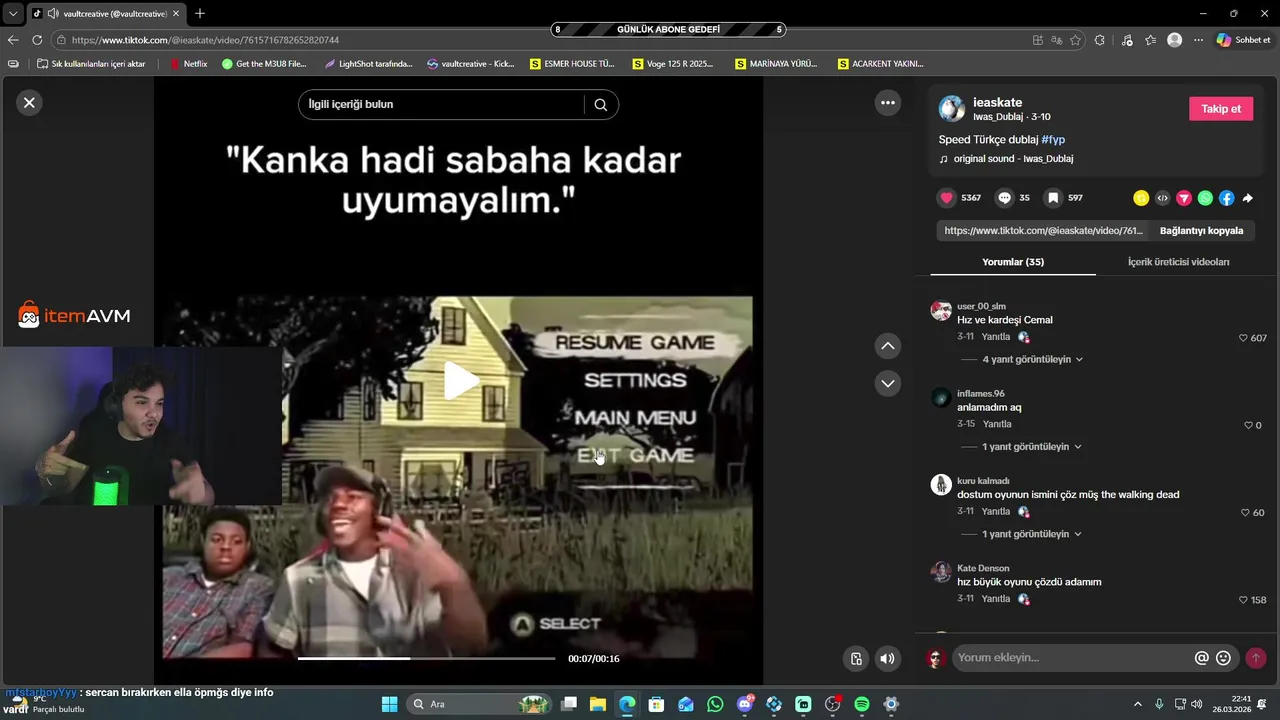Like the video with the heart icon
Viewport: 1280px width, 720px height.
click(946, 198)
